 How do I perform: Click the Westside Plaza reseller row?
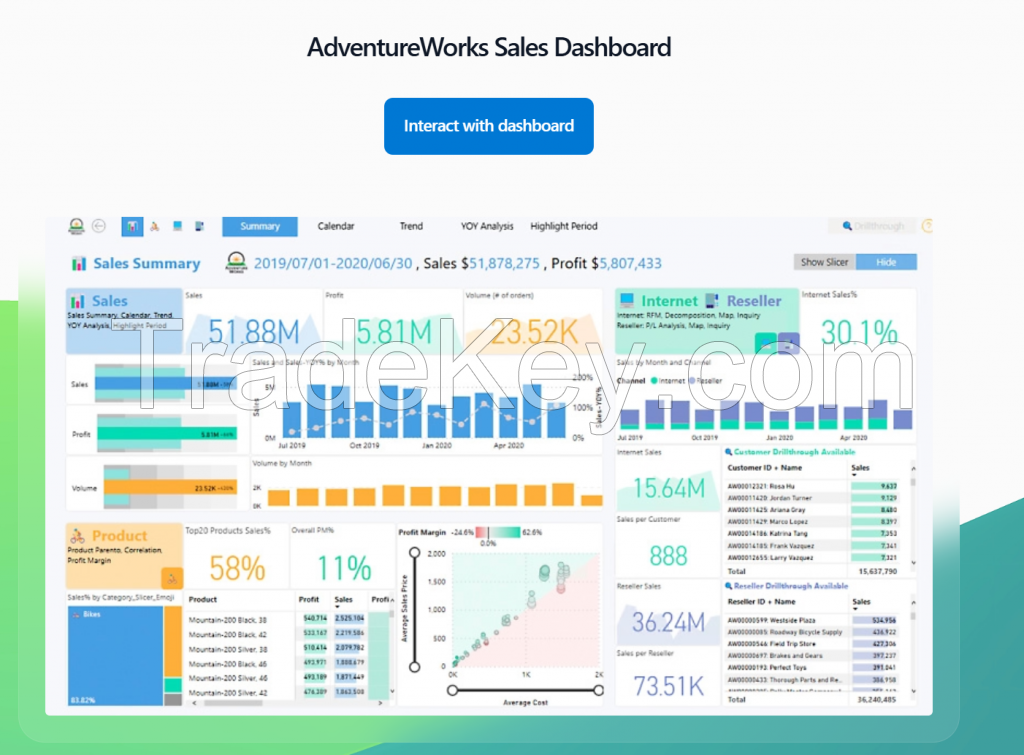coord(812,620)
